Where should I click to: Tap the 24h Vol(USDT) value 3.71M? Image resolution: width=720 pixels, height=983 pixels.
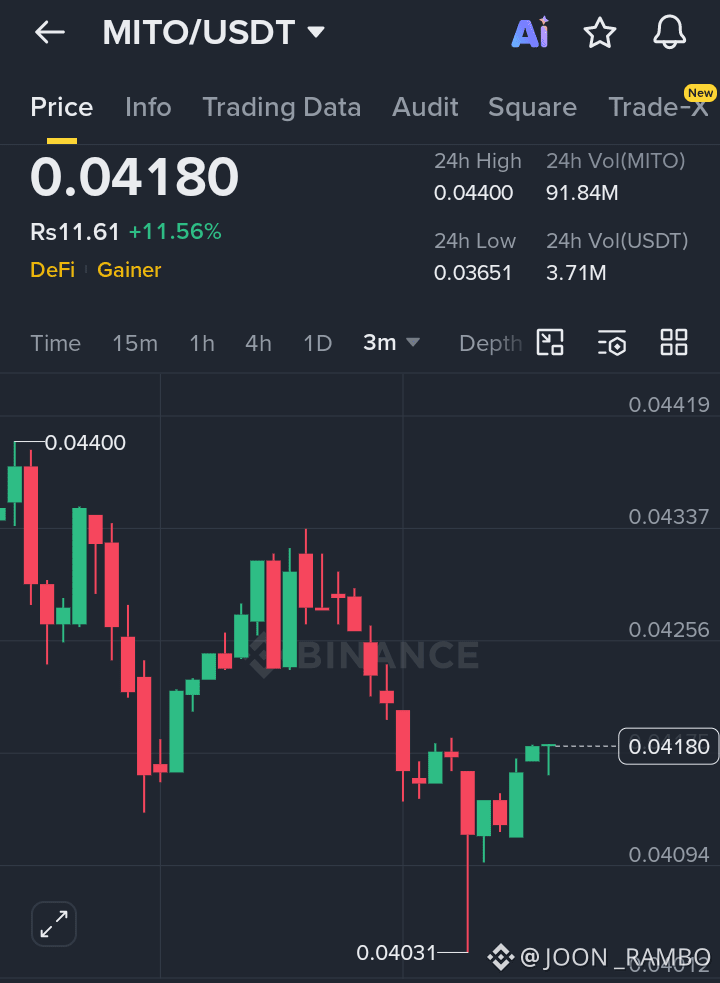(576, 273)
